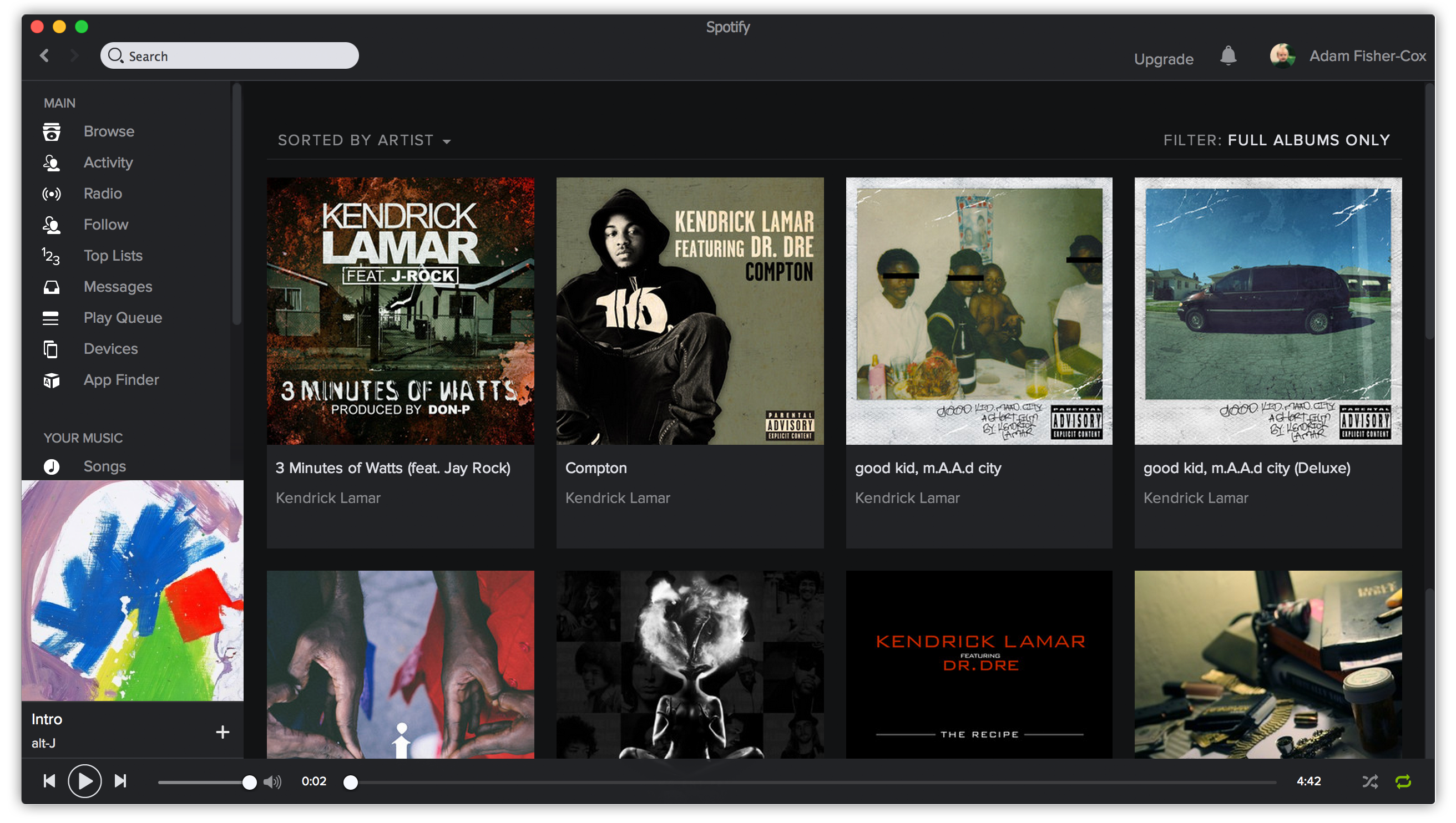This screenshot has height=823, width=1456.
Task: Click the Top Lists 123 icon
Action: coord(51,256)
